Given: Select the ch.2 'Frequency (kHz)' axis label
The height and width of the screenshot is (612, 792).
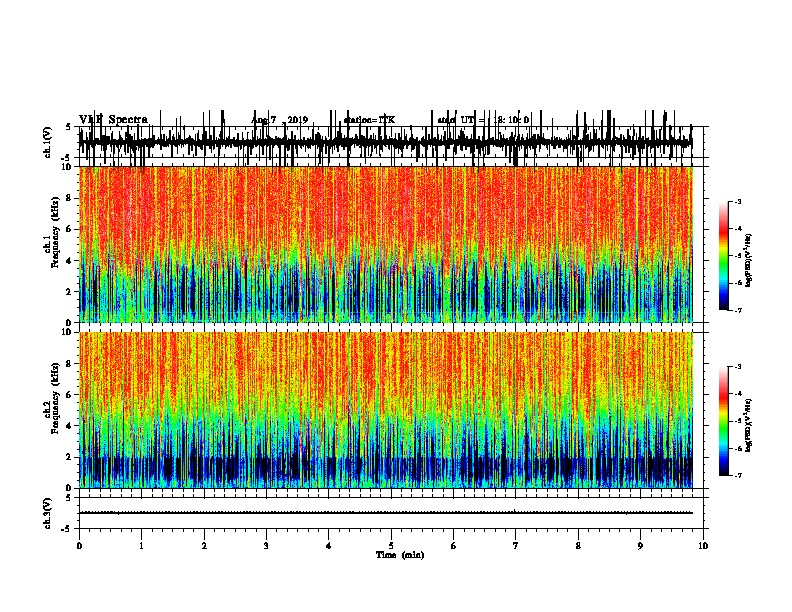Looking at the screenshot, I should pyautogui.click(x=55, y=398).
